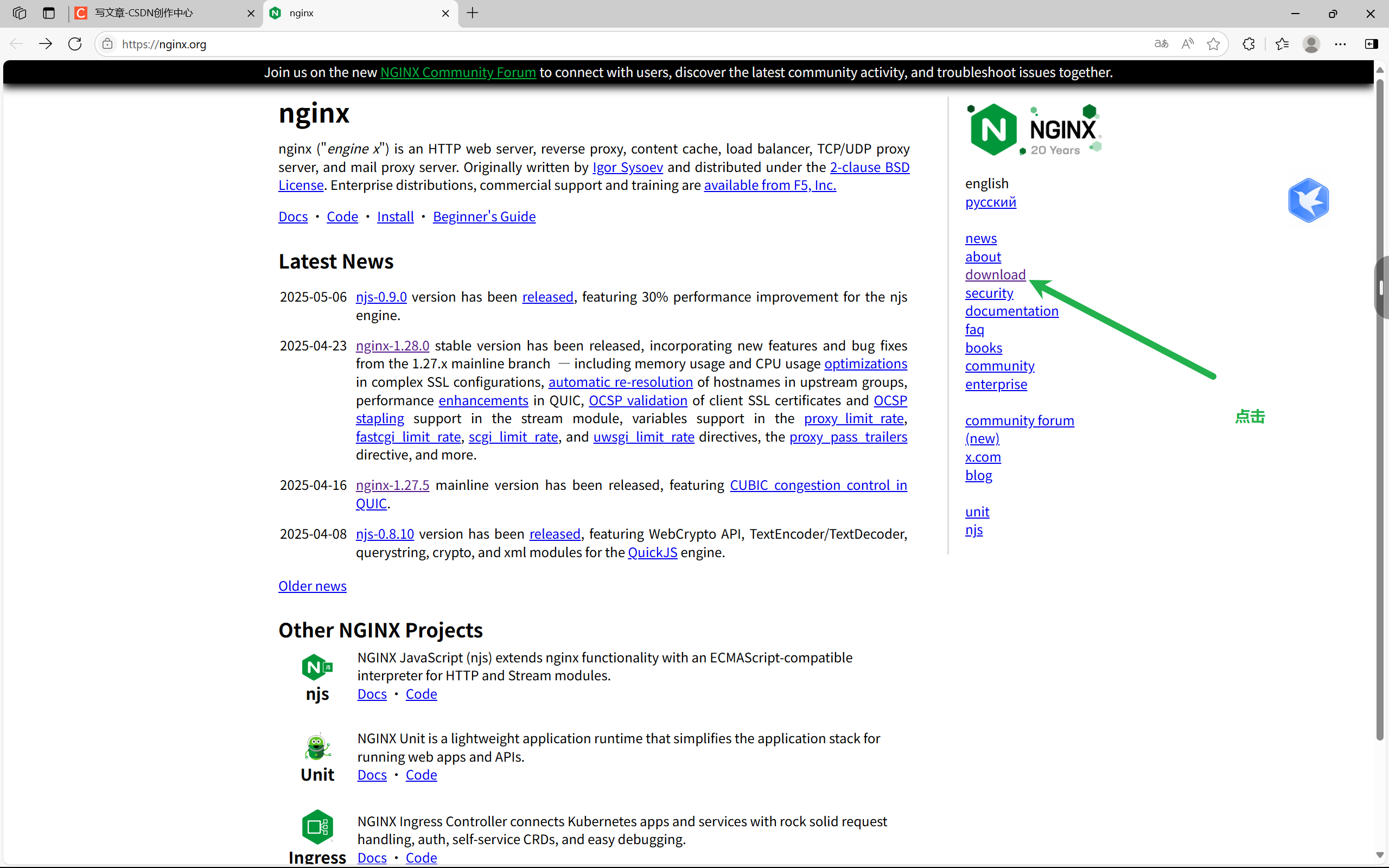Open the Beginner's Guide link
The width and height of the screenshot is (1389, 868).
[x=484, y=216]
